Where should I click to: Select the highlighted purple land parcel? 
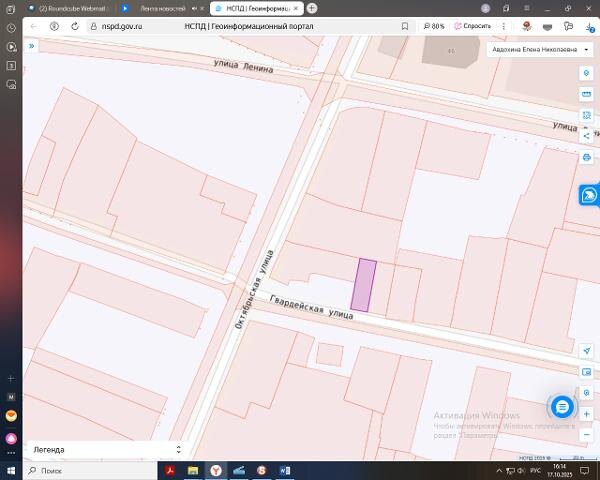pyautogui.click(x=364, y=285)
